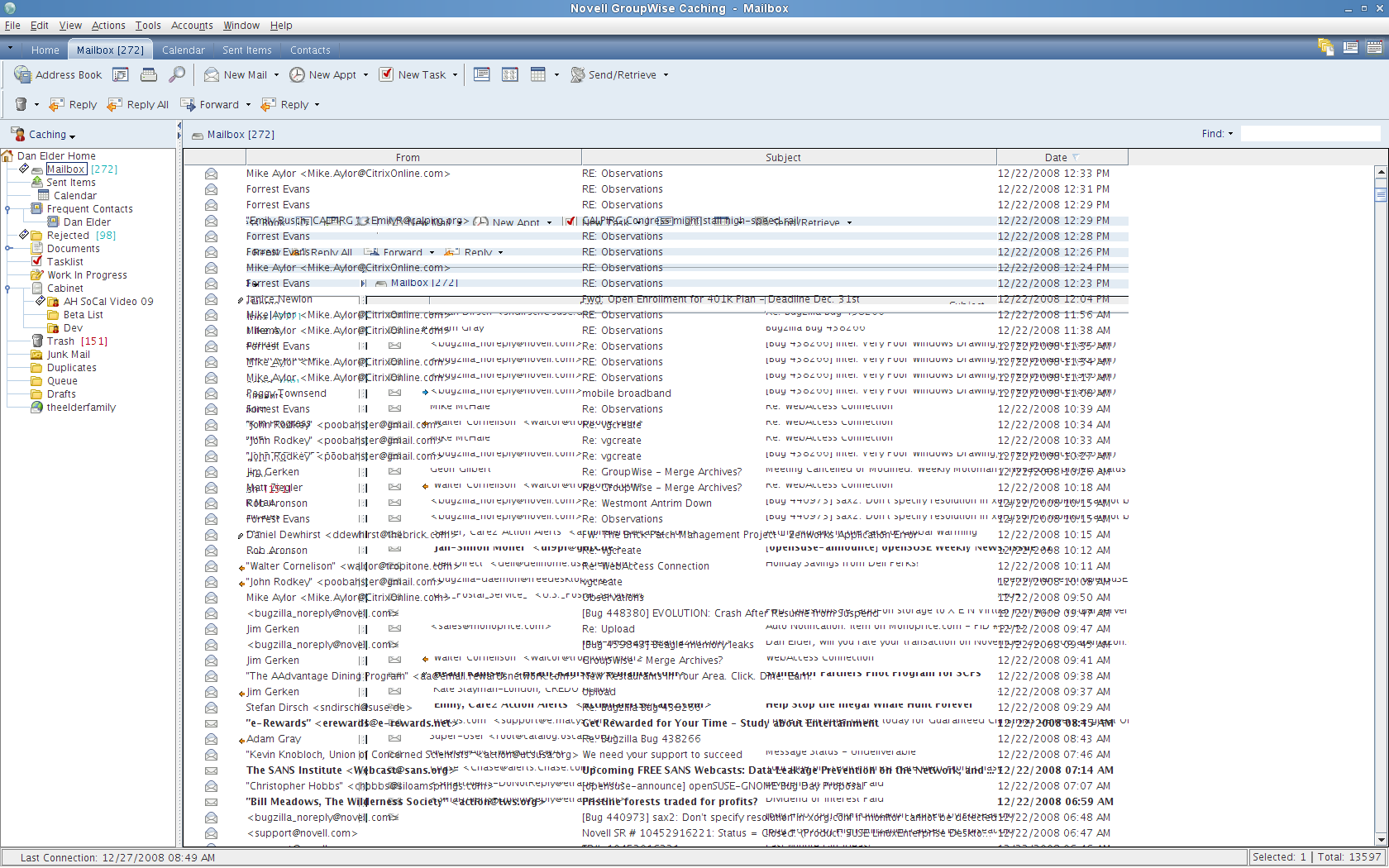Expand the Caching mode dropdown

pyautogui.click(x=73, y=136)
